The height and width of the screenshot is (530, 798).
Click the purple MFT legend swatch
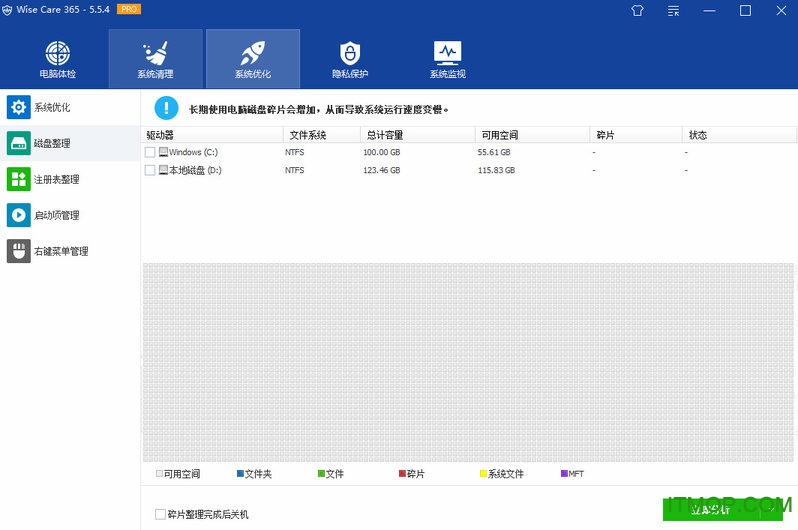pyautogui.click(x=564, y=473)
